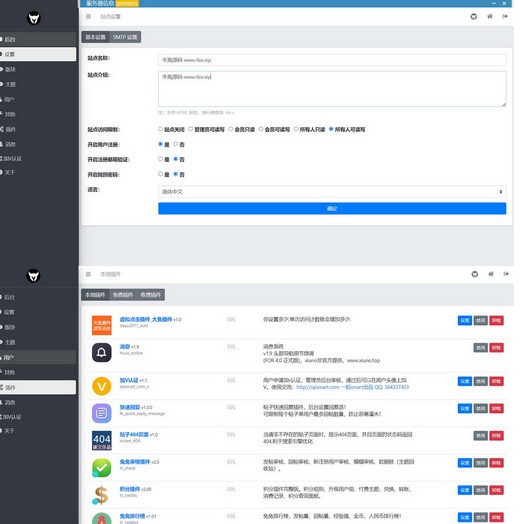This screenshot has height=524, width=520.
Task: Open 虚拟点击插件_大鱼插件 title link
Action: 146,319
